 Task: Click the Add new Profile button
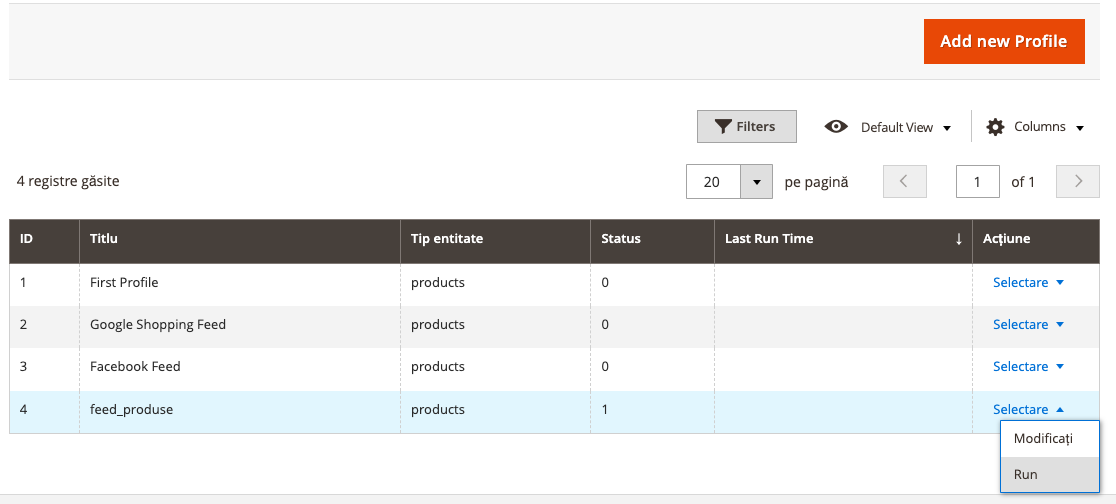[1004, 41]
